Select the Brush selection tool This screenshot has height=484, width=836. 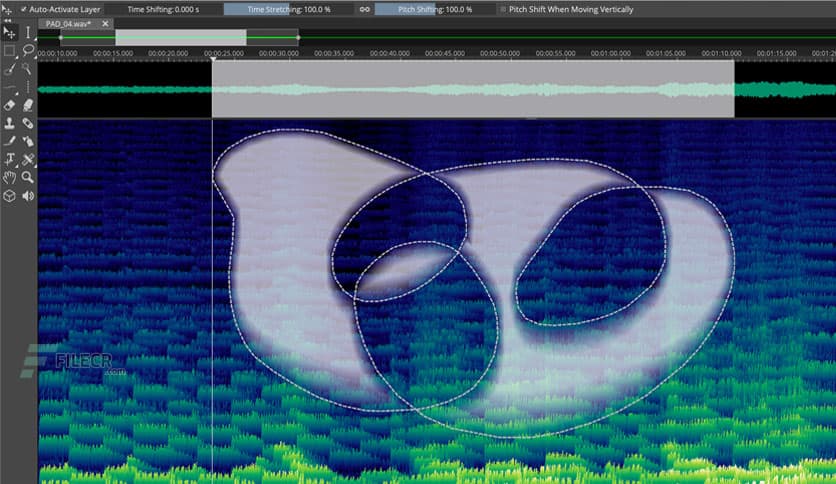coord(9,69)
